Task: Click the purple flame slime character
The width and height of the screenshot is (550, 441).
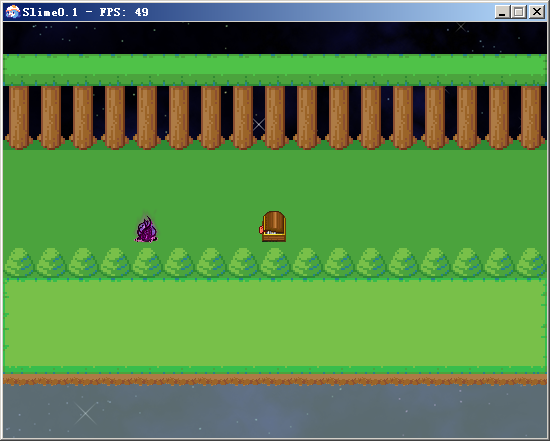Action: tap(147, 229)
